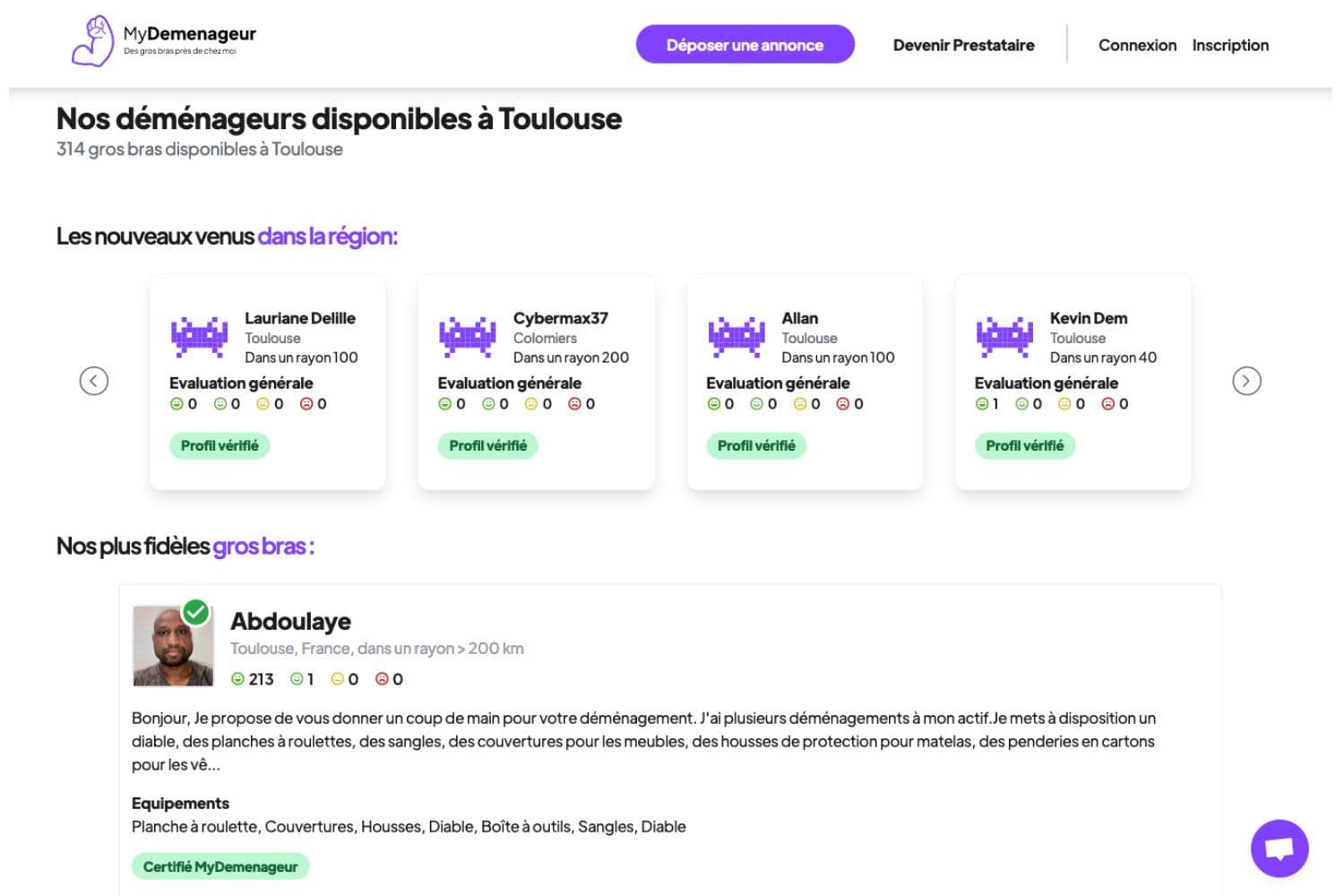This screenshot has width=1344, height=896.
Task: Open the Connexion menu item
Action: click(x=1137, y=45)
